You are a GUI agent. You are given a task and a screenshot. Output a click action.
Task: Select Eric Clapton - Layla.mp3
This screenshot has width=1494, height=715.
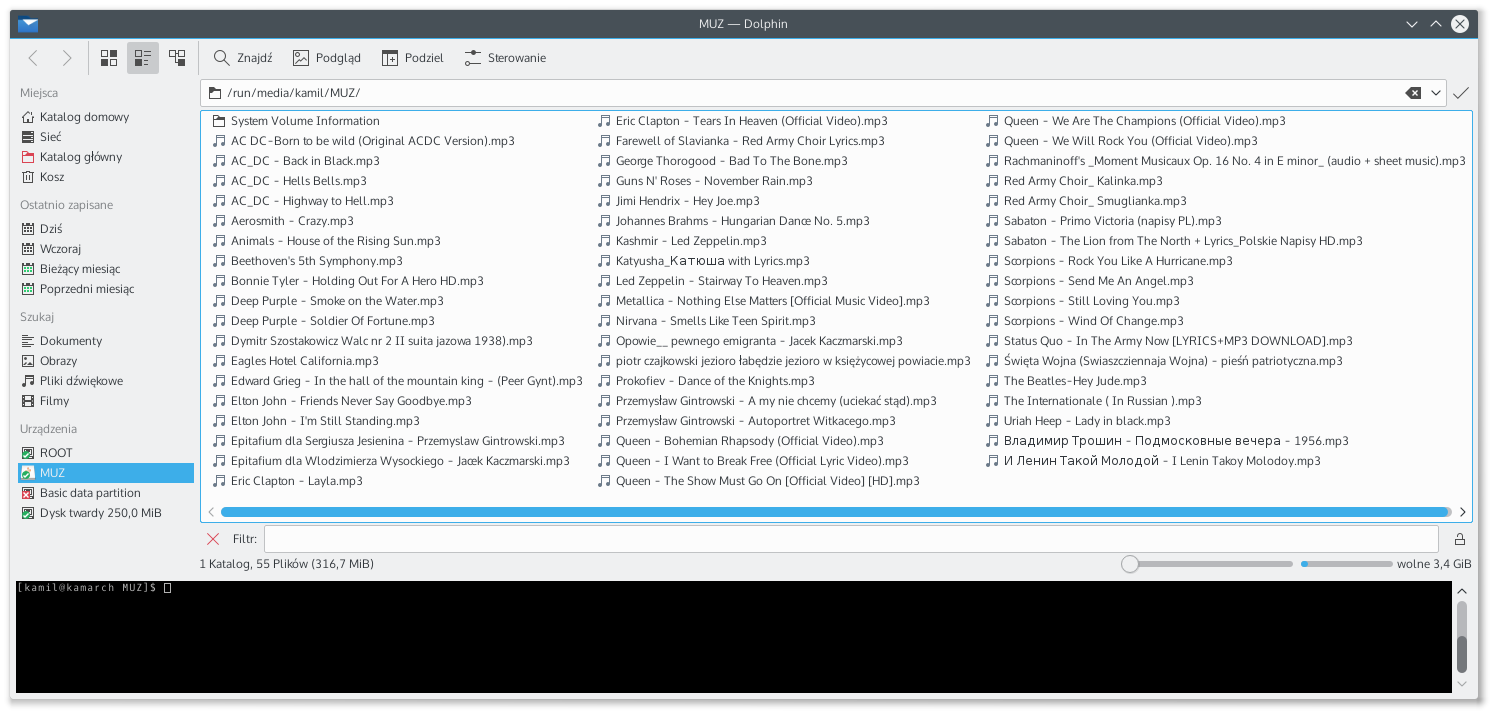pyautogui.click(x=287, y=481)
